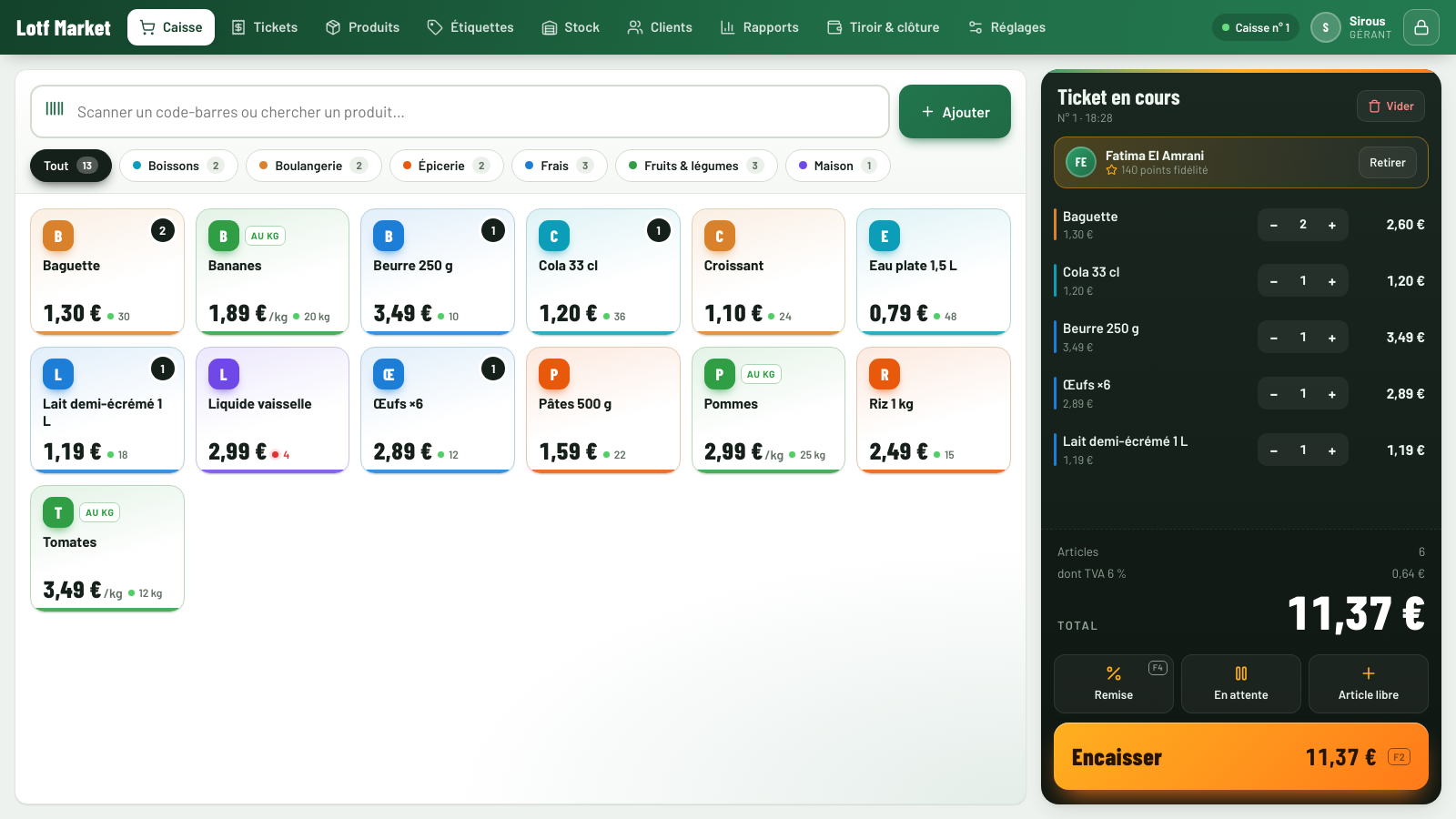
Task: Select the Tout category filter
Action: (71, 166)
